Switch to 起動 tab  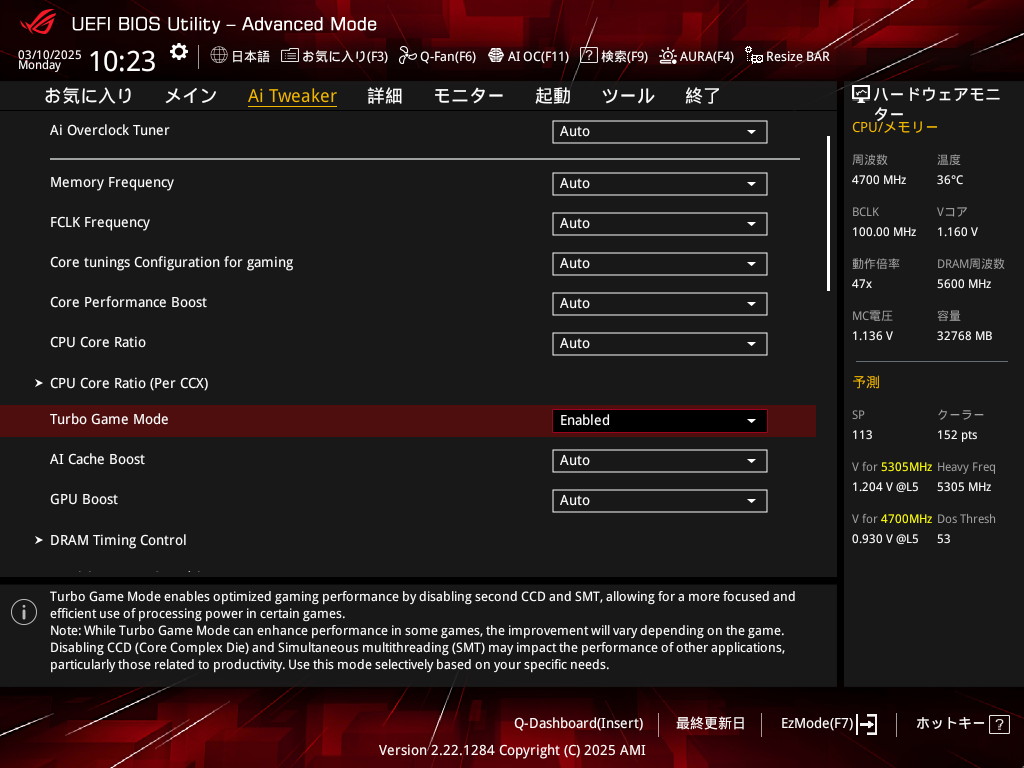tap(552, 96)
